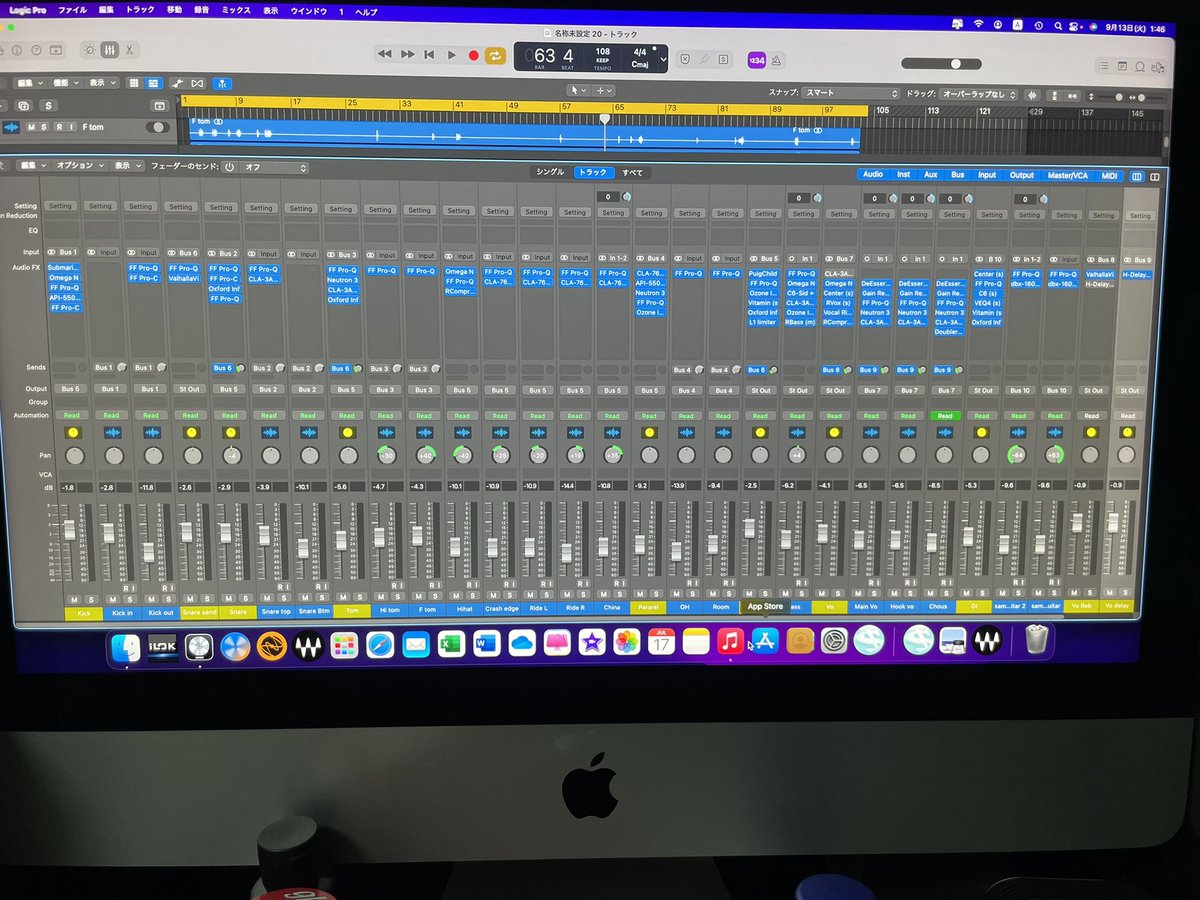Open the ヘルプ menu
The image size is (1200, 900).
click(x=367, y=11)
